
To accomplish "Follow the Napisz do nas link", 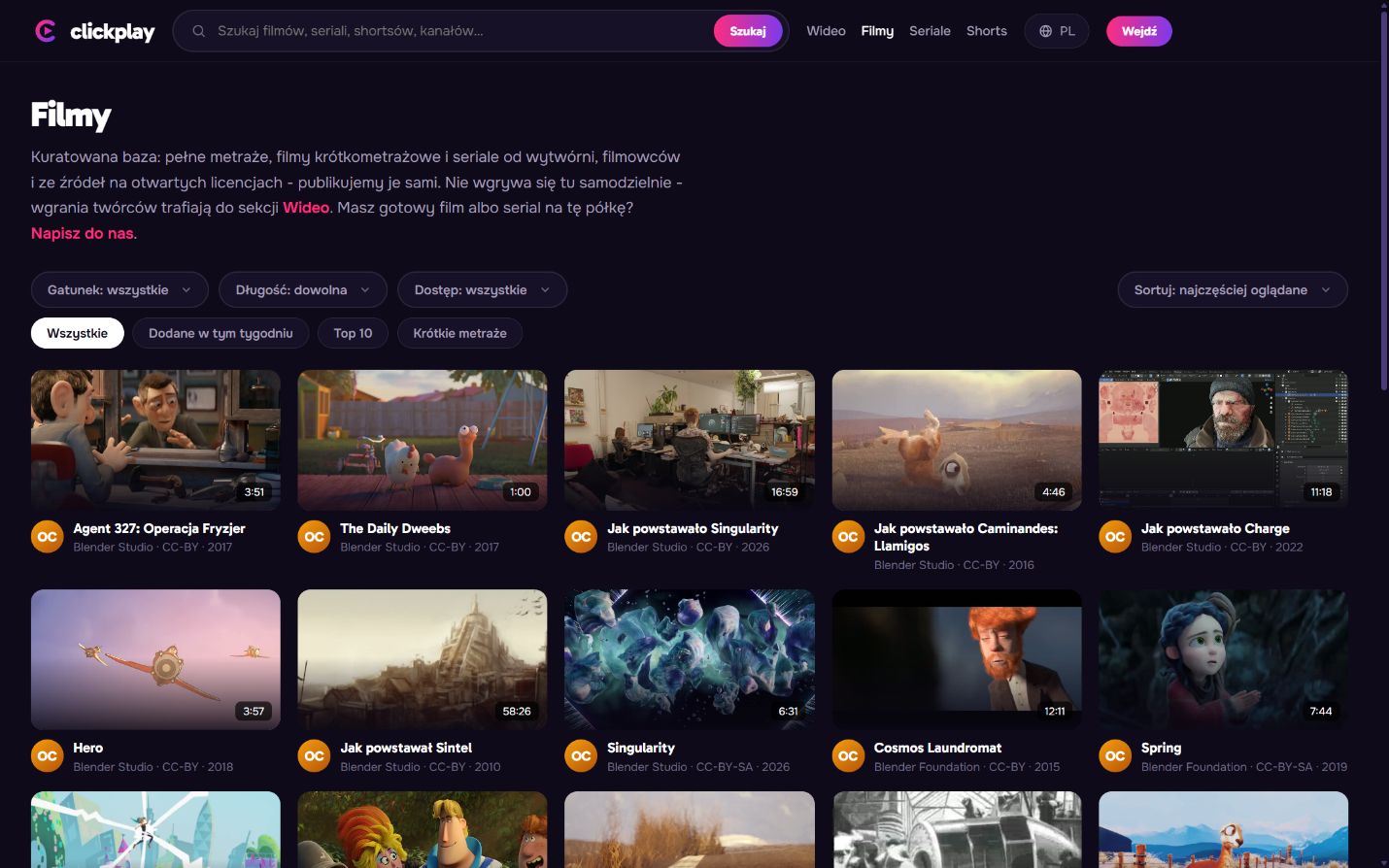I will (x=83, y=233).
